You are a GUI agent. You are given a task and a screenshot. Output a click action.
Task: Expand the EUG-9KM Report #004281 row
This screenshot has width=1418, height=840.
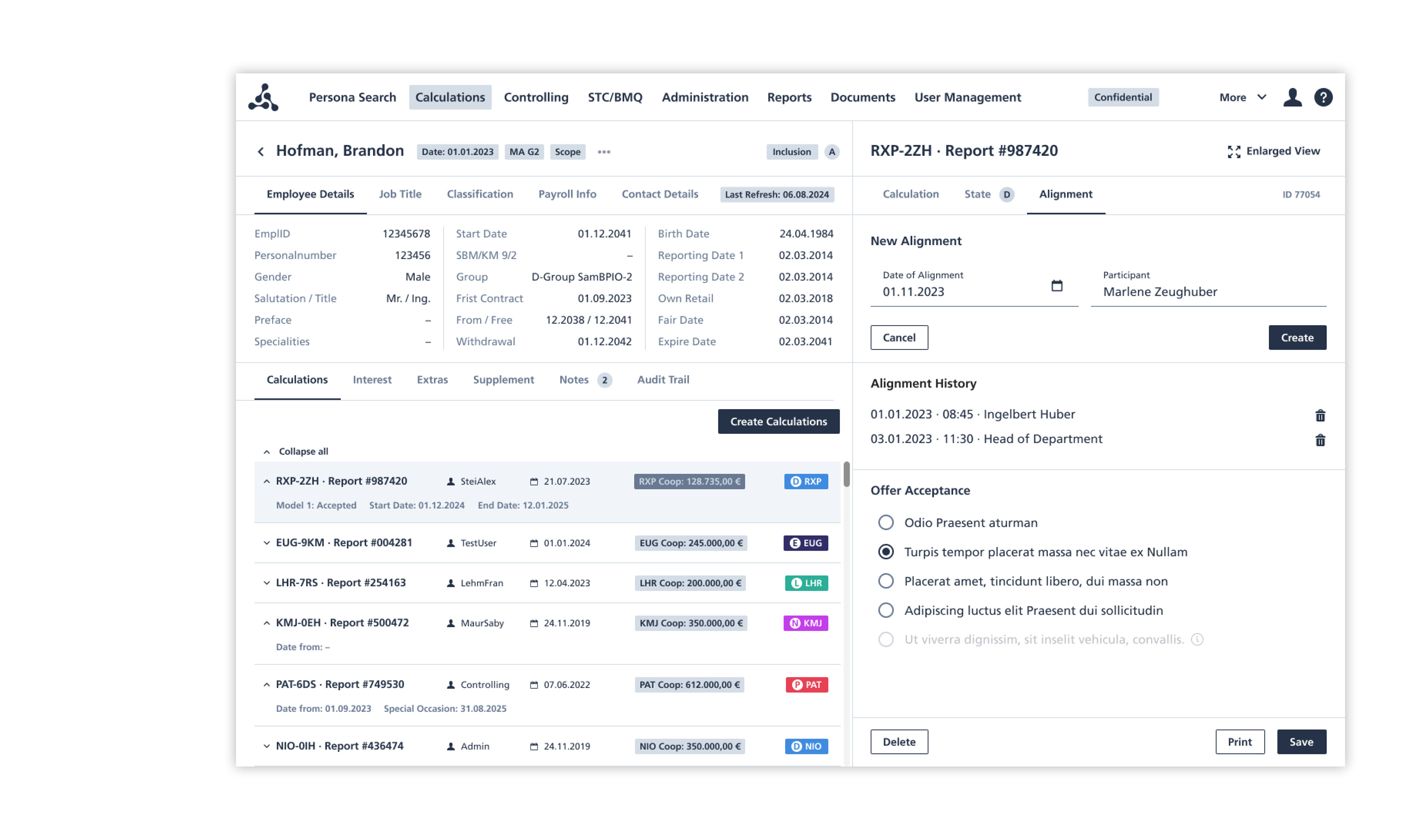266,542
